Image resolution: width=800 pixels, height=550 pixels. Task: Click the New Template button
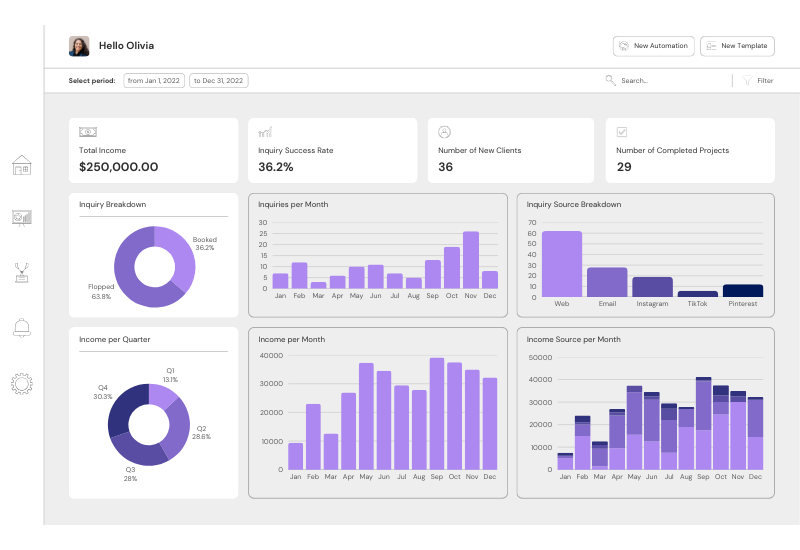pyautogui.click(x=737, y=46)
